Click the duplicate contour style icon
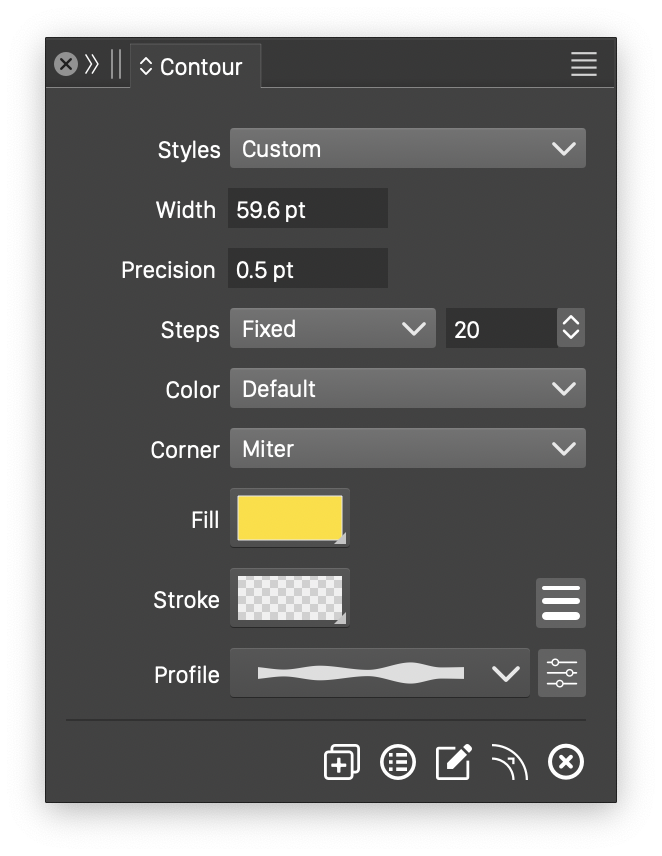This screenshot has width=662, height=856. click(341, 762)
